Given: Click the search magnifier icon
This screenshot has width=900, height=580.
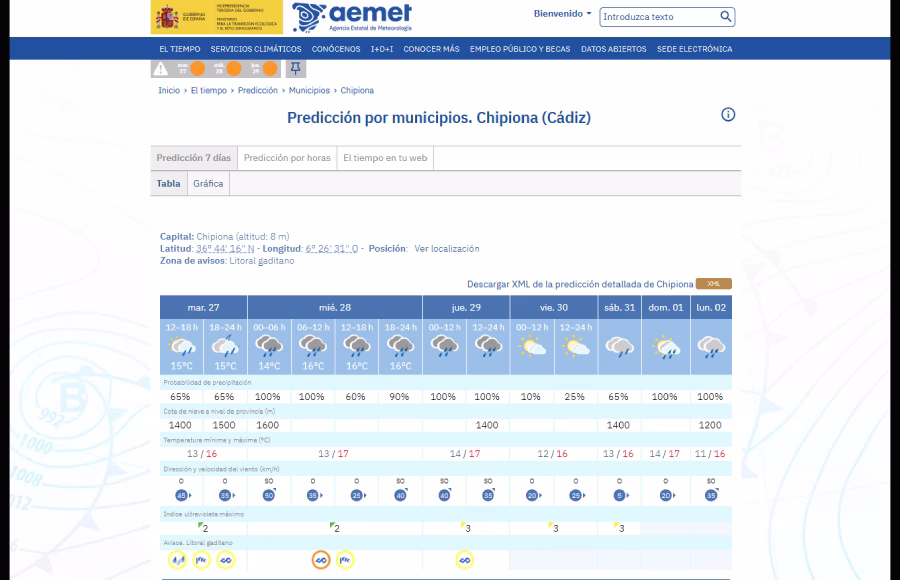Looking at the screenshot, I should click(x=726, y=17).
